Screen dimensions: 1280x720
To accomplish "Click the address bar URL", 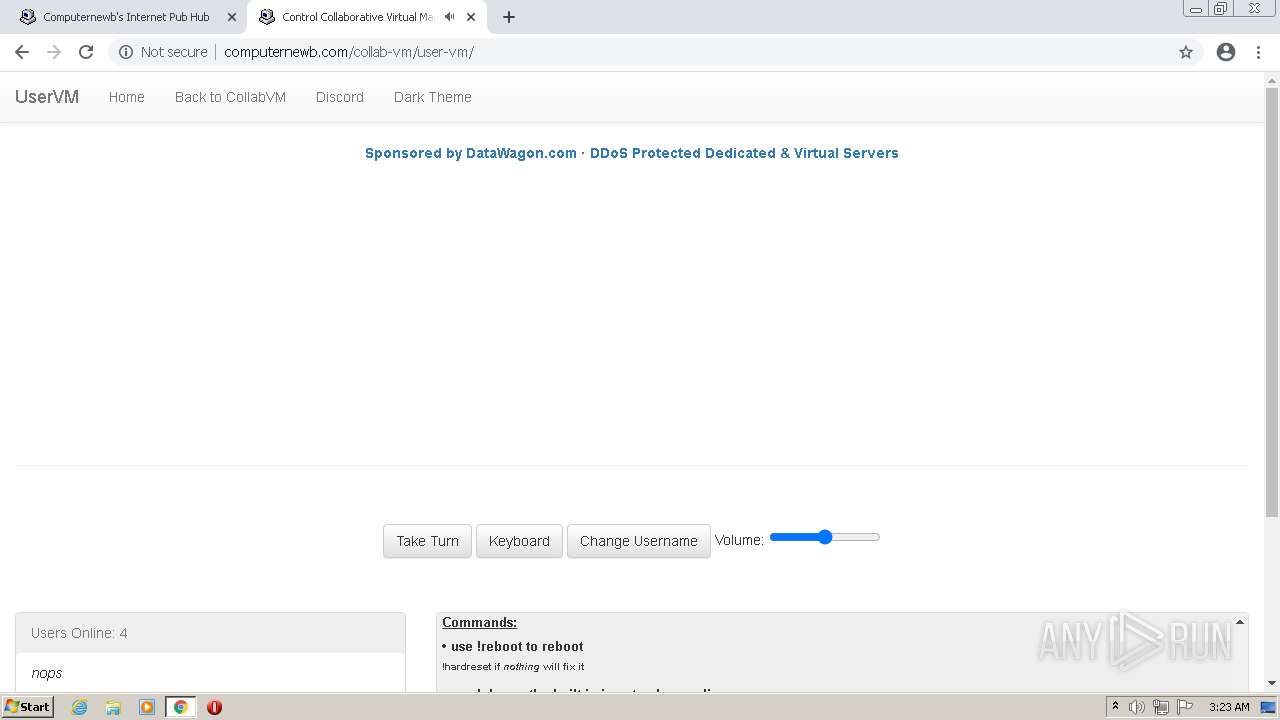I will (349, 52).
